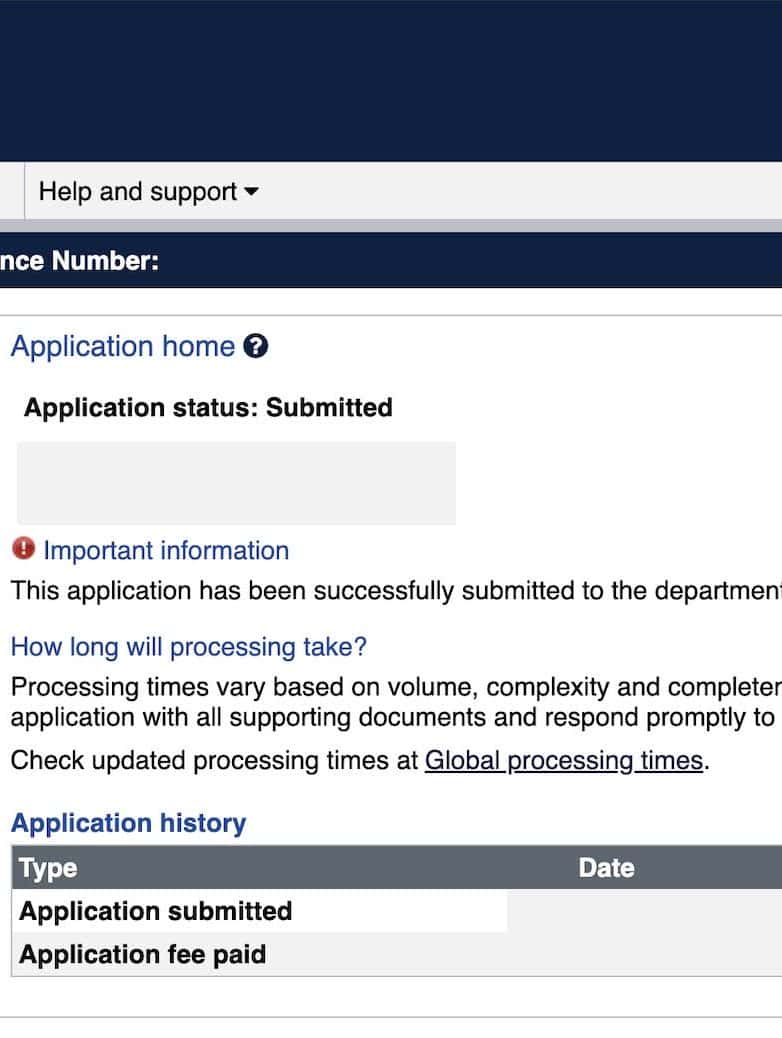The height and width of the screenshot is (1038, 782).
Task: Open the Global processing times link
Action: point(563,760)
